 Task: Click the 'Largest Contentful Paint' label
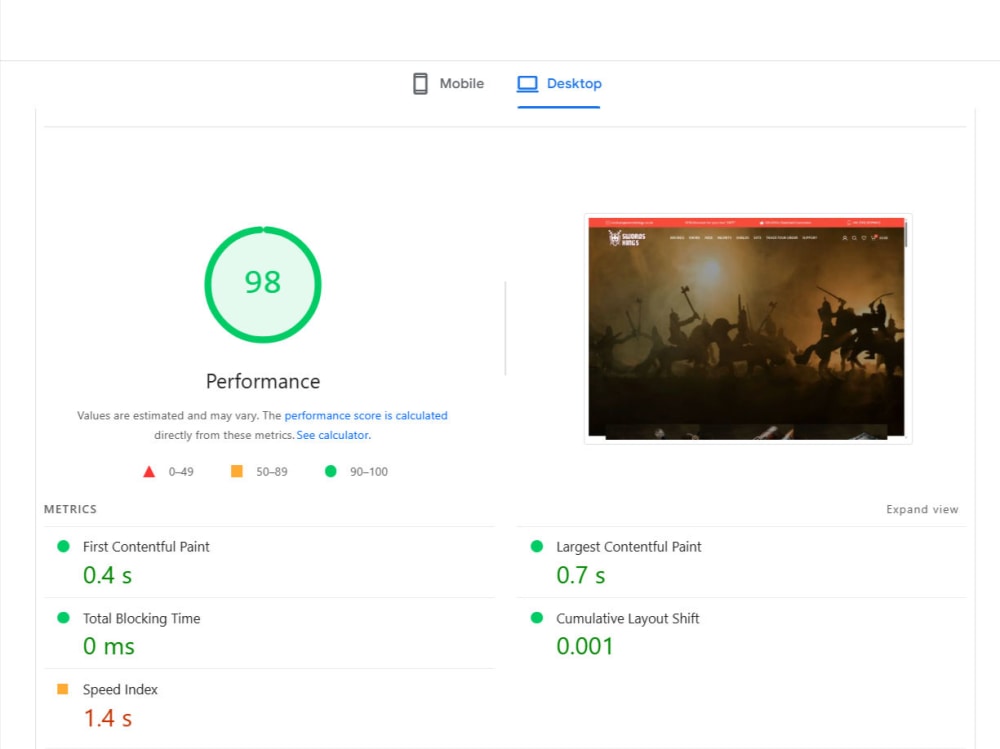[628, 547]
